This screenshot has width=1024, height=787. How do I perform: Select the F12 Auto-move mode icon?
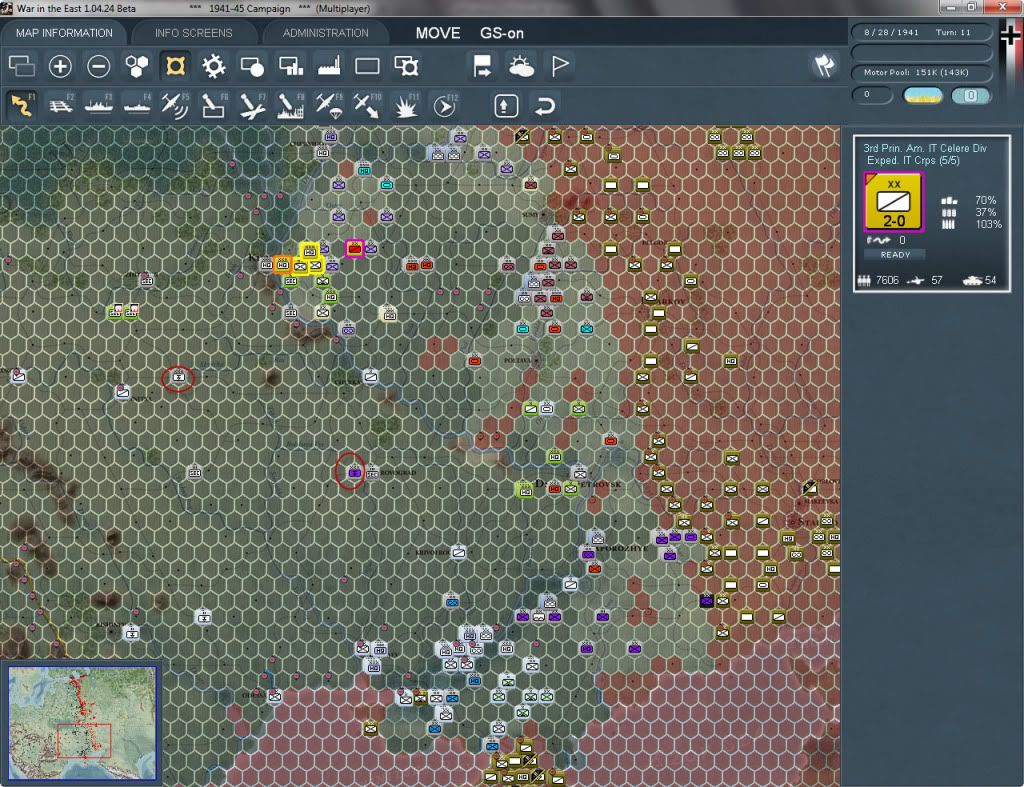click(445, 105)
